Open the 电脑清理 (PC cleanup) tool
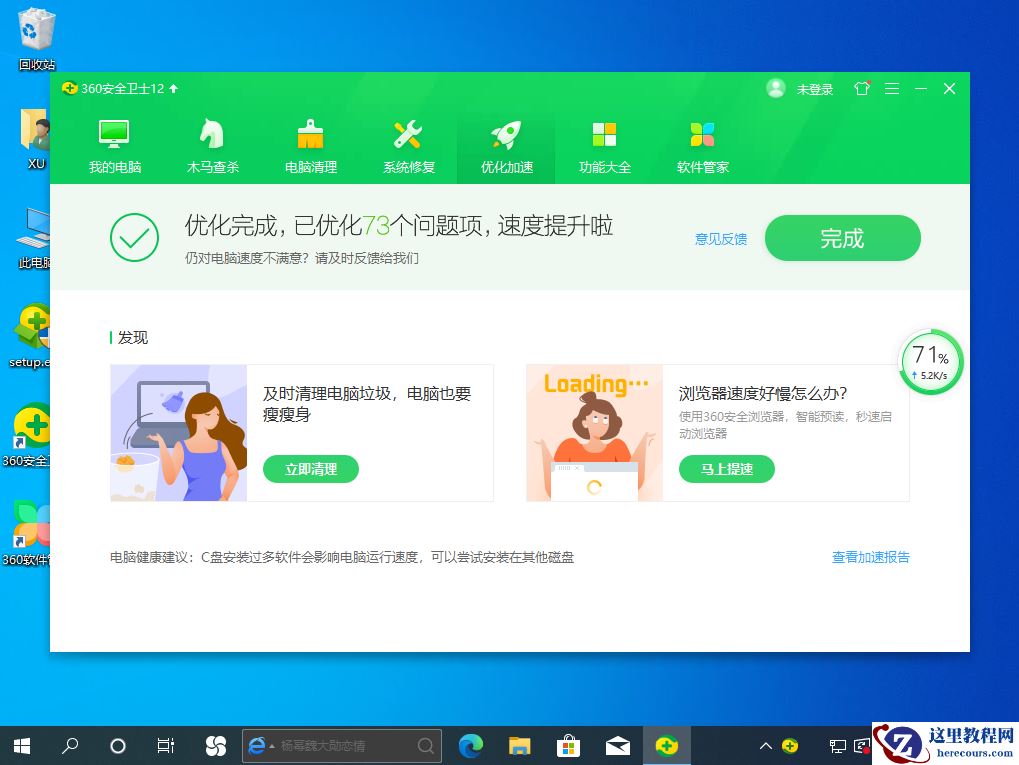The image size is (1019, 765). 309,143
